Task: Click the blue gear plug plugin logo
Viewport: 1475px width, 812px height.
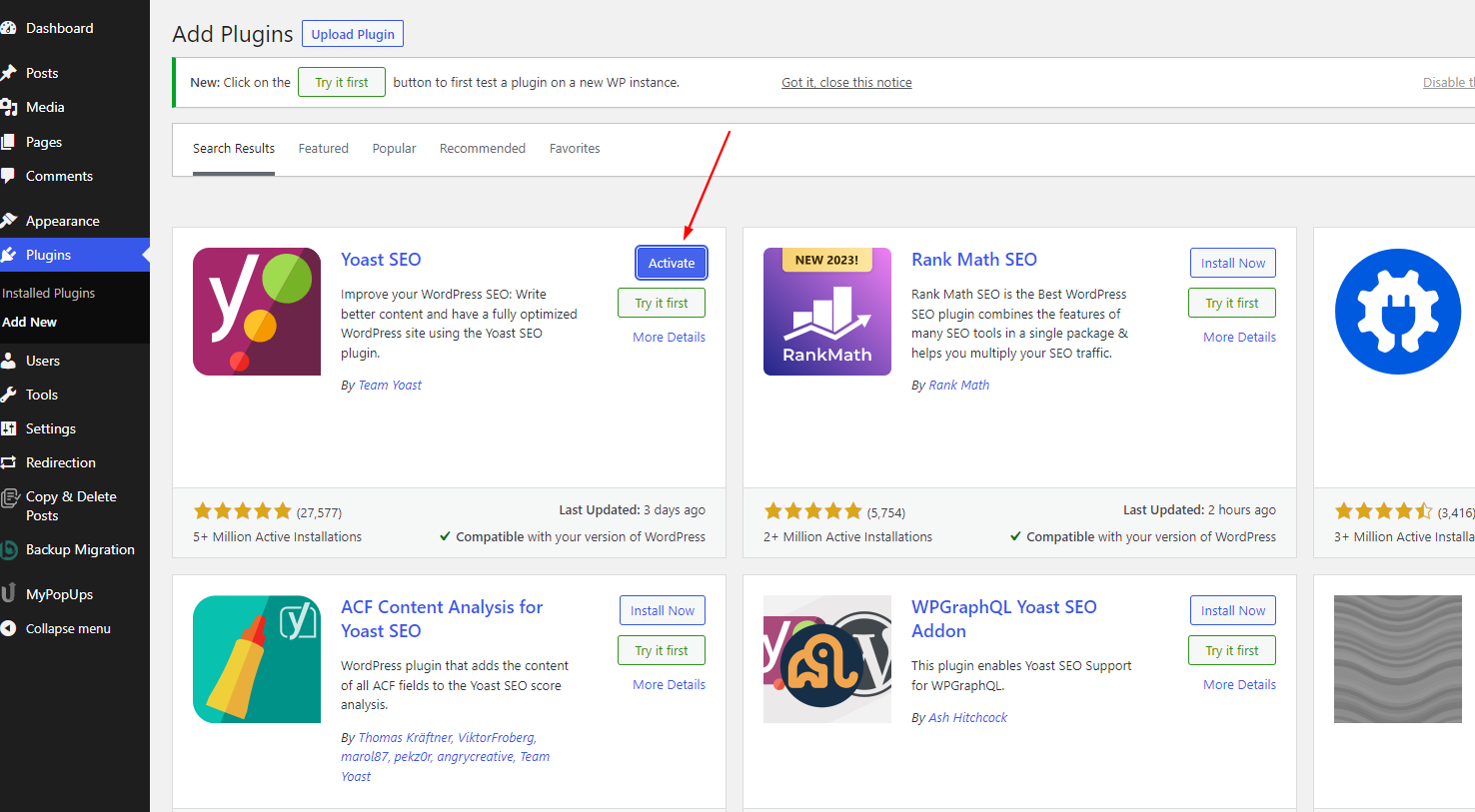Action: [x=1398, y=312]
